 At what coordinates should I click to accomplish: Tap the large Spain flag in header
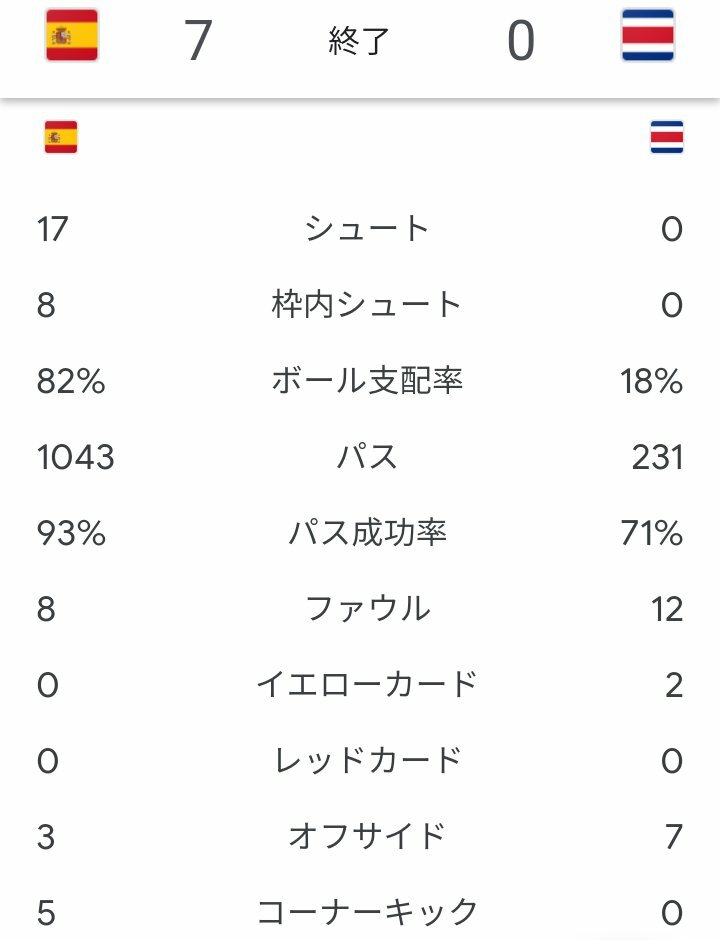[72, 35]
